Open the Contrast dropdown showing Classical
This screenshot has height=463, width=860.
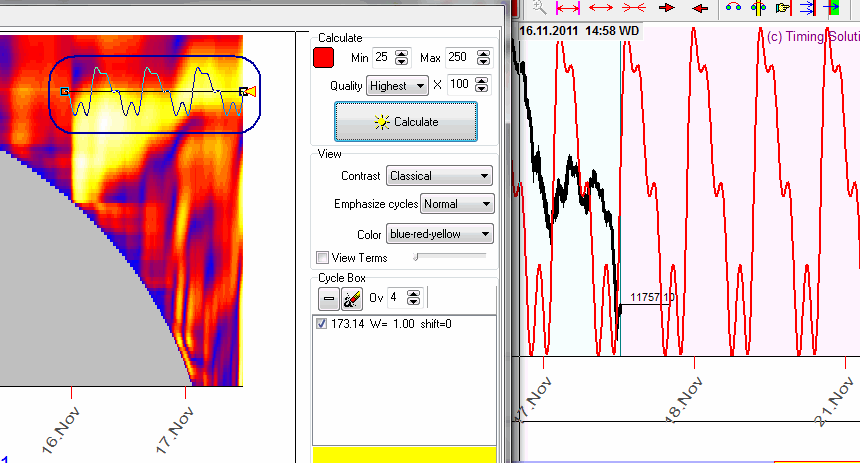[x=439, y=176]
